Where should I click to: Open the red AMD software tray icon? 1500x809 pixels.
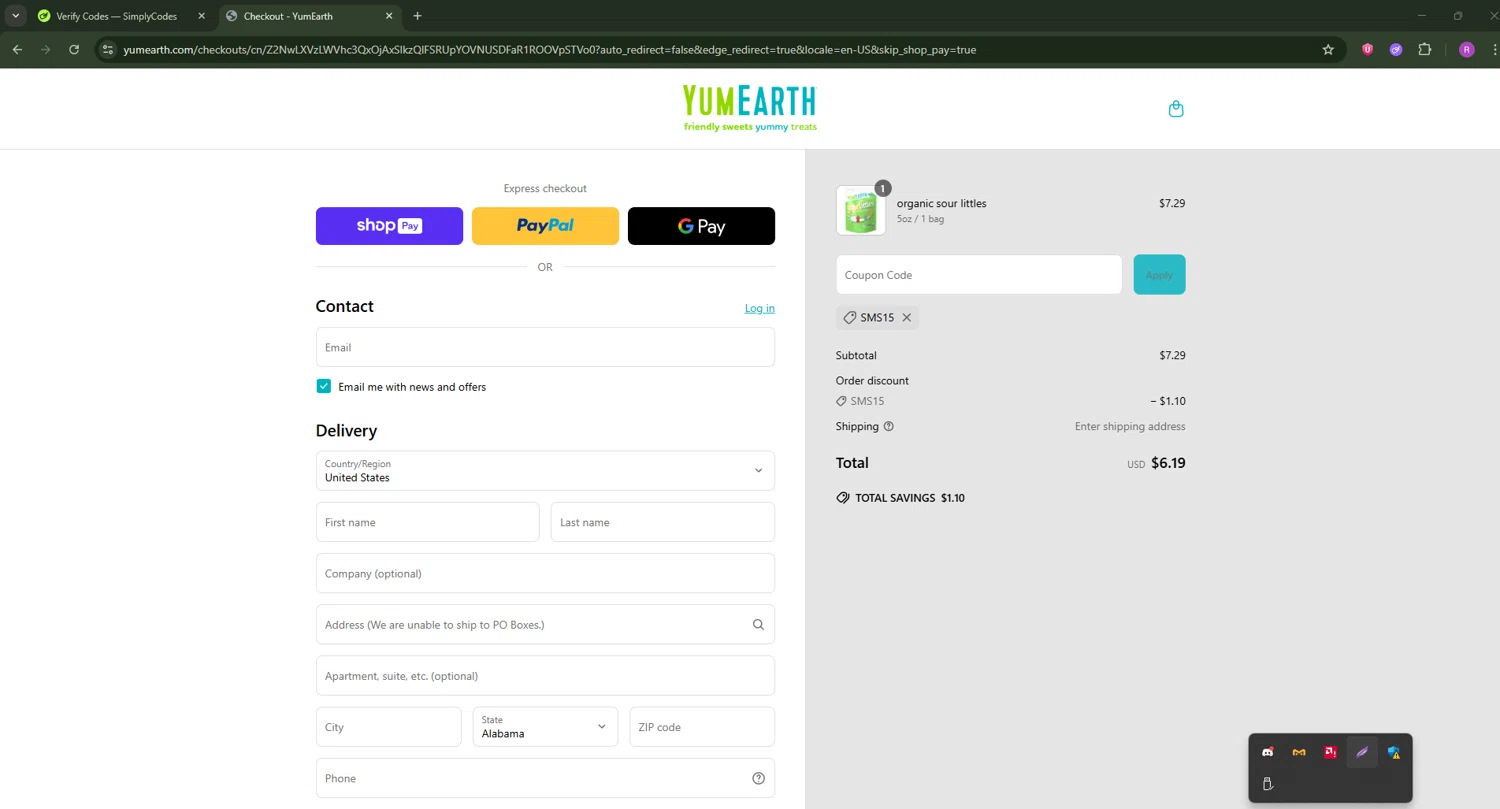[x=1331, y=752]
